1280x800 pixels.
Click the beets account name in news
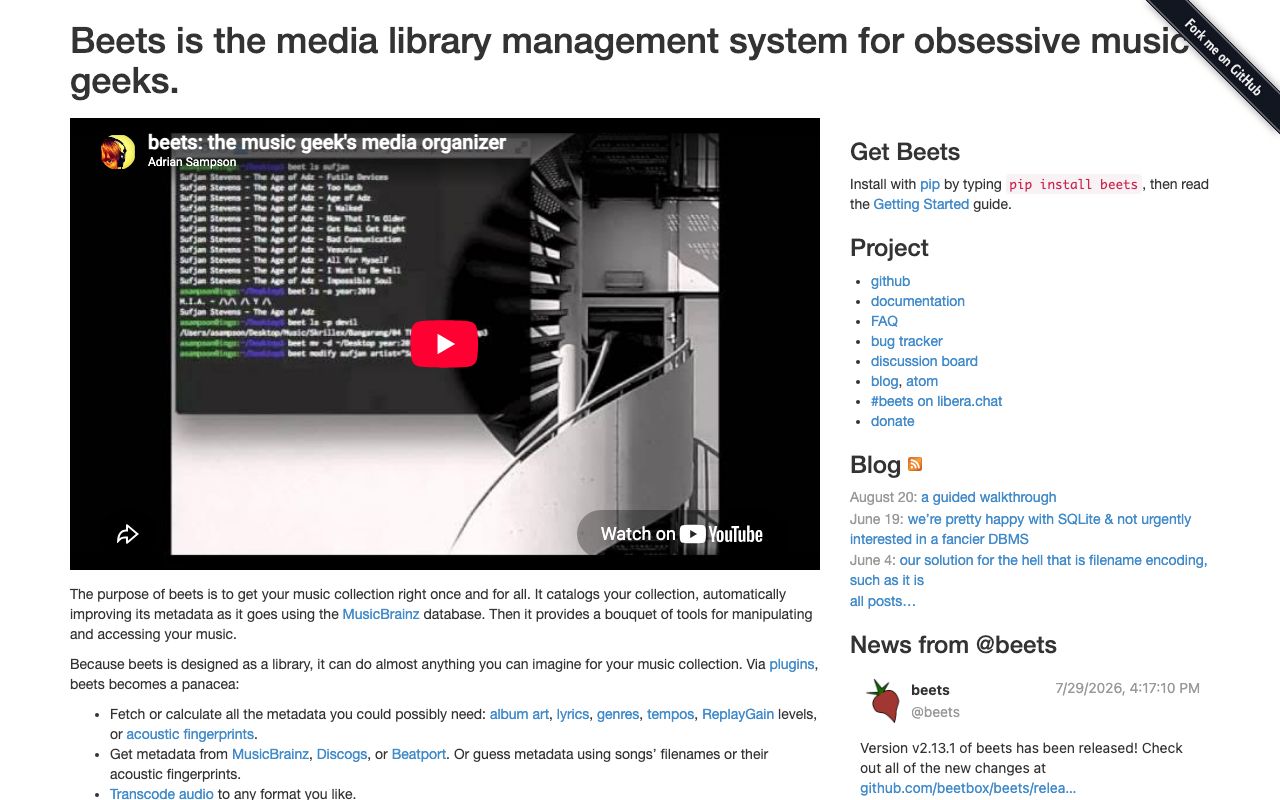(x=930, y=690)
